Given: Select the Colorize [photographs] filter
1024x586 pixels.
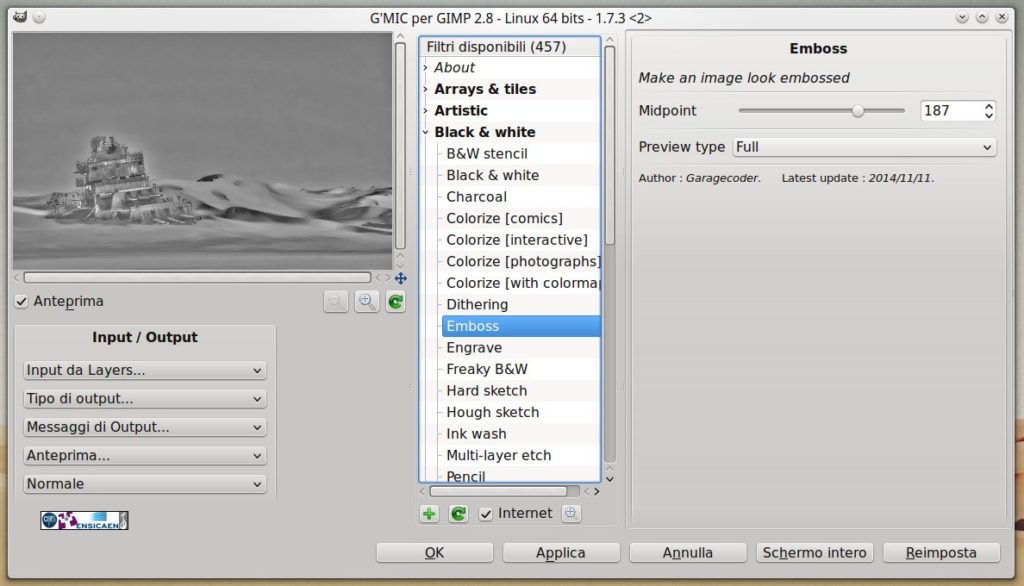Looking at the screenshot, I should click(522, 261).
